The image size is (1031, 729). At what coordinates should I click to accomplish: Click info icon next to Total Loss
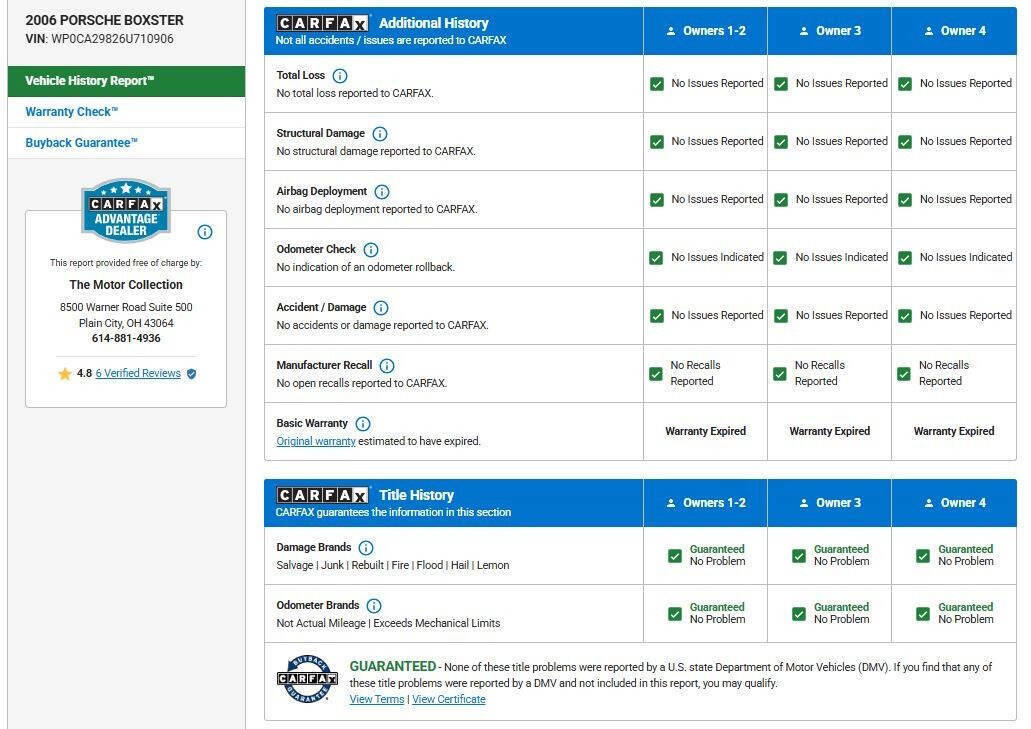(x=340, y=76)
